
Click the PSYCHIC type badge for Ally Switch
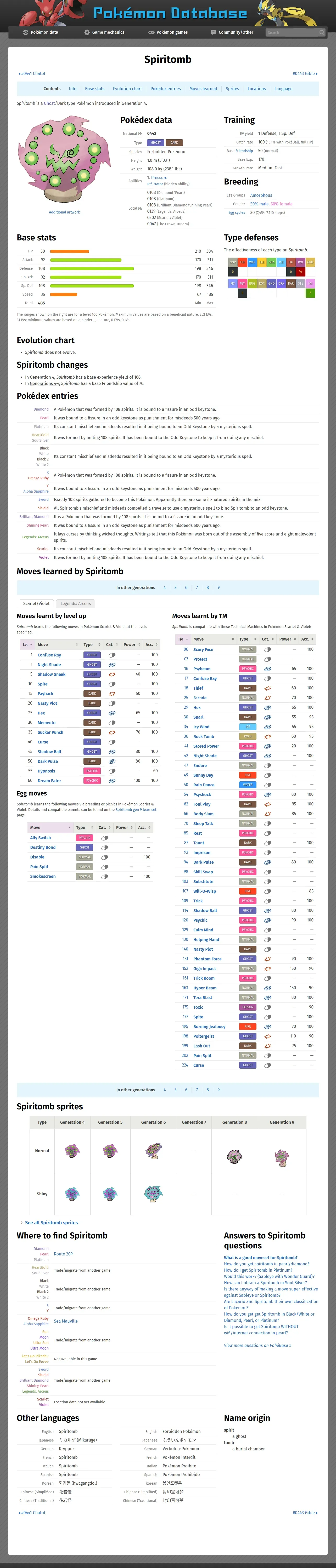coord(85,838)
